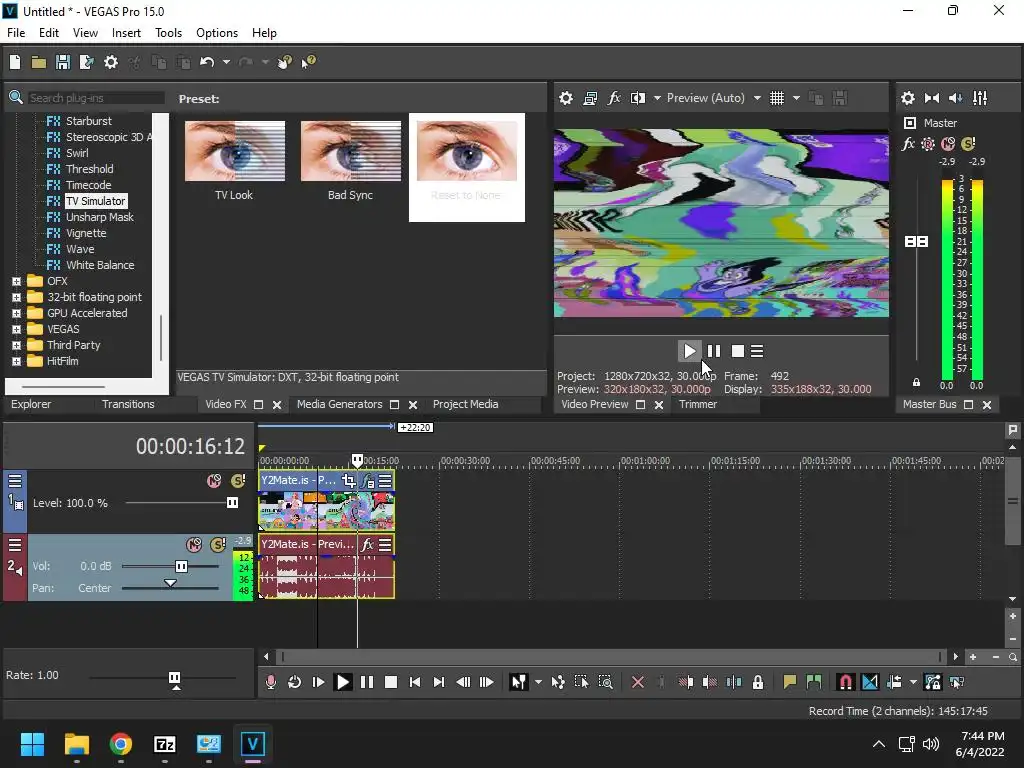This screenshot has height=768, width=1024.
Task: Switch to the Trimmer tab
Action: click(x=697, y=404)
